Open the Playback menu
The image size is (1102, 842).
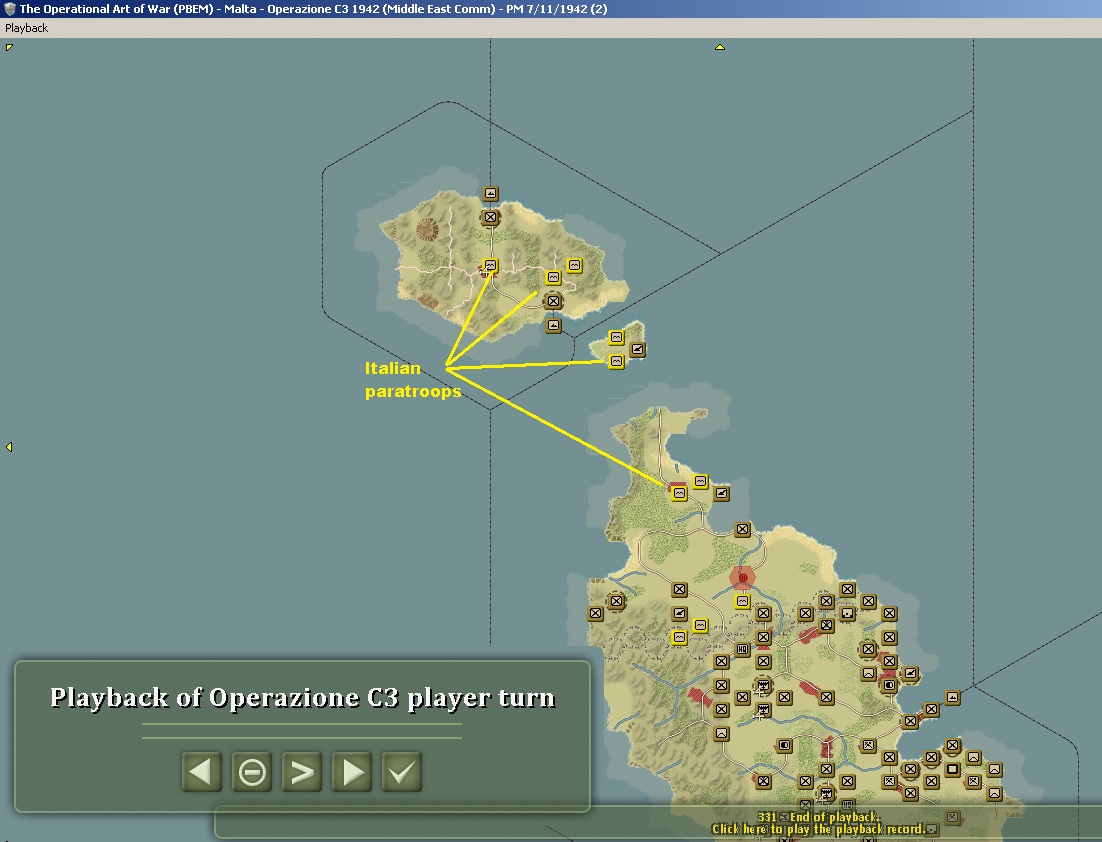(26, 28)
